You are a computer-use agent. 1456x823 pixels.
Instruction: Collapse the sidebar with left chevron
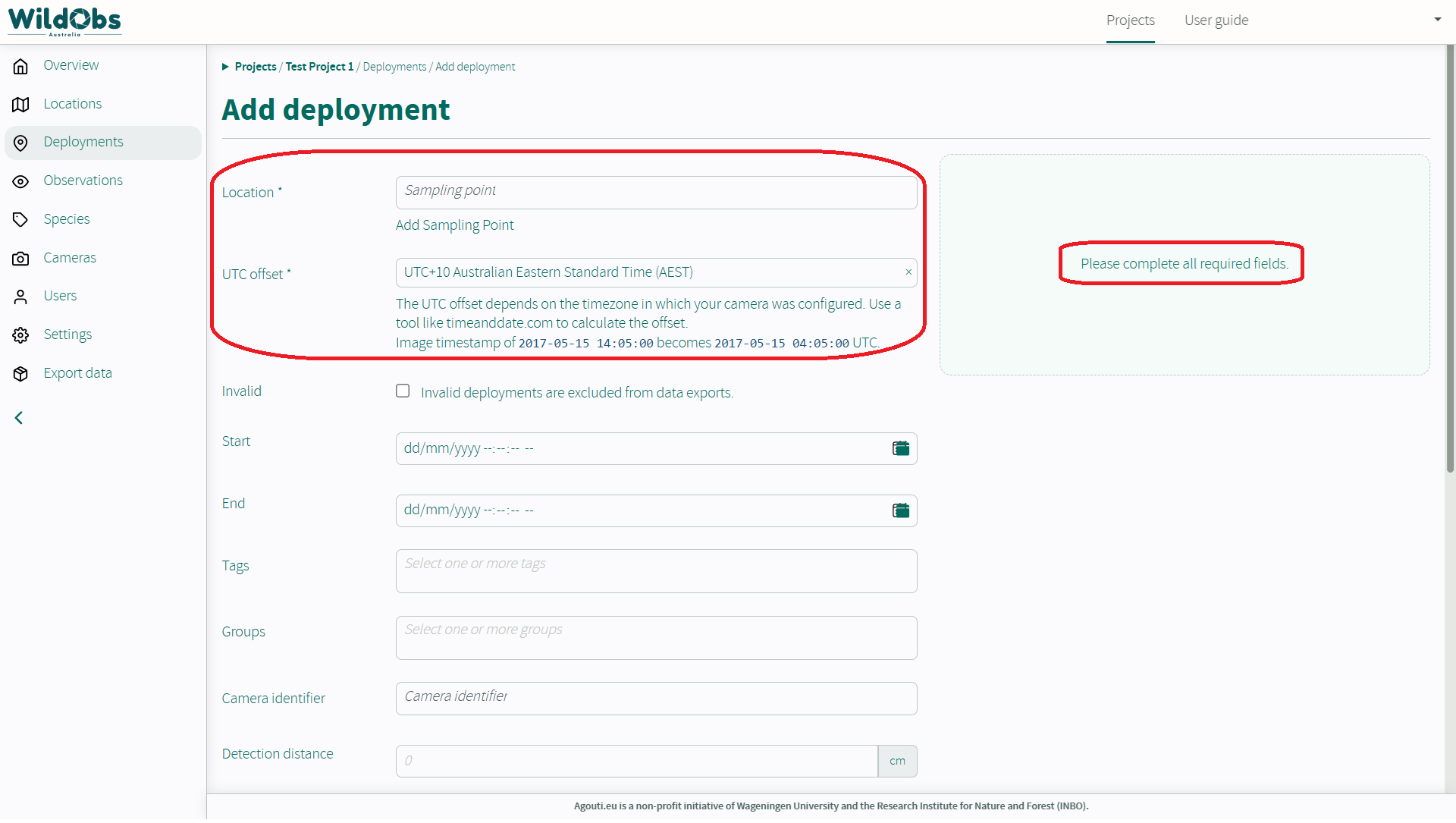(x=19, y=418)
